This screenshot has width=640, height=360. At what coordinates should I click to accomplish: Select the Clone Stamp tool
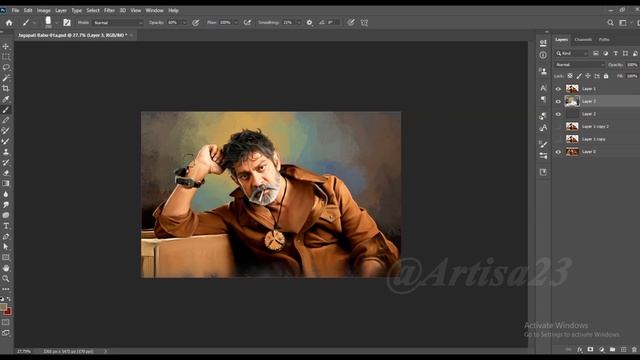[x=6, y=152]
